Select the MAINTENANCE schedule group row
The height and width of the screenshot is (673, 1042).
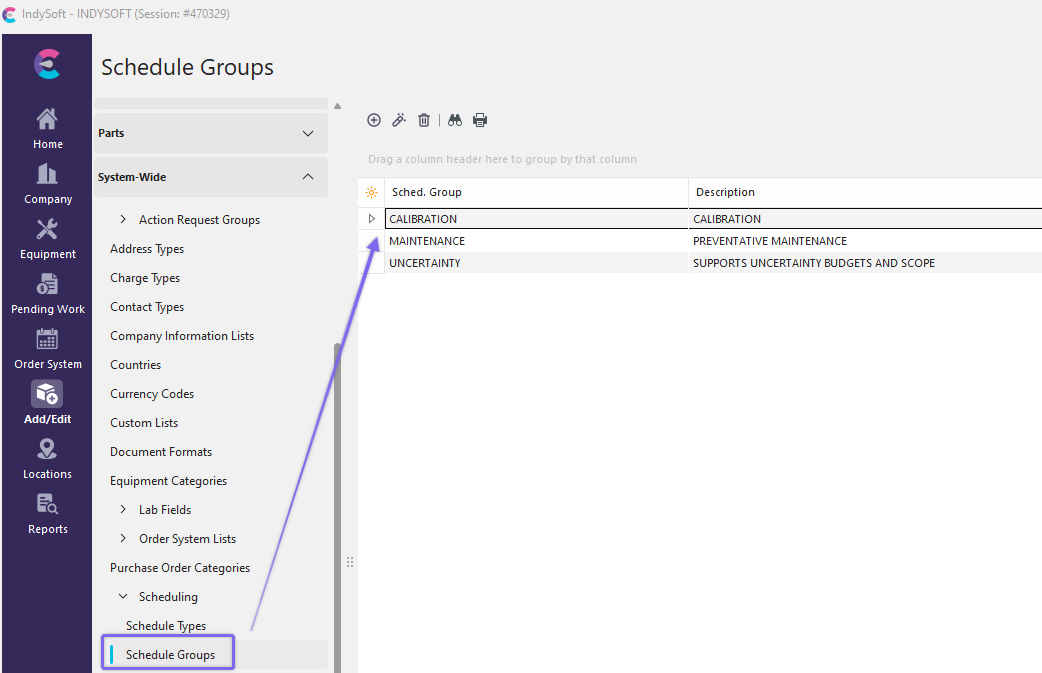427,241
